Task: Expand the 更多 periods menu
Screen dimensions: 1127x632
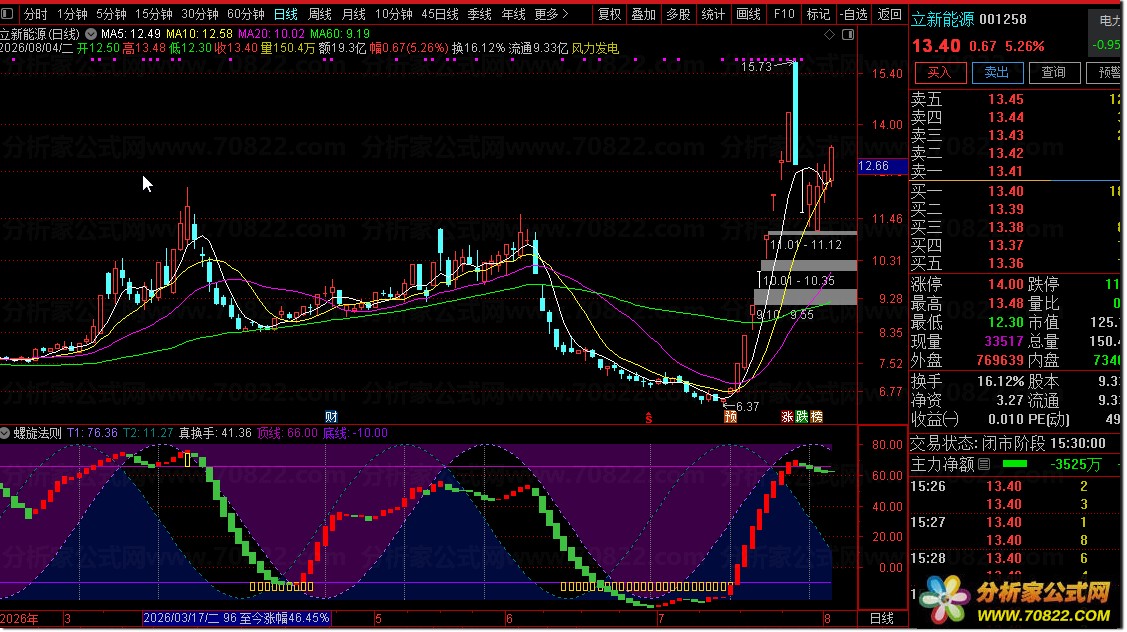Action: point(551,14)
